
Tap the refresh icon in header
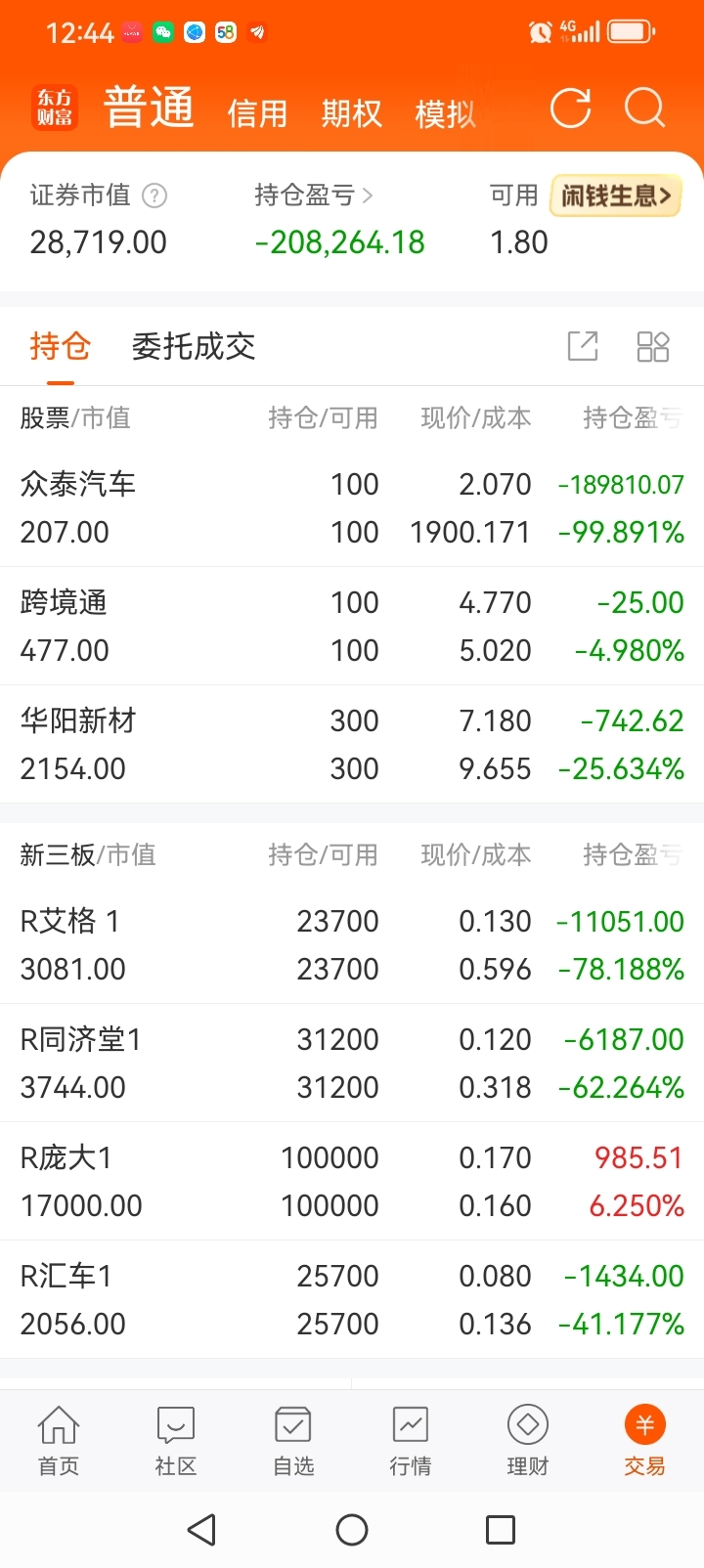click(570, 109)
